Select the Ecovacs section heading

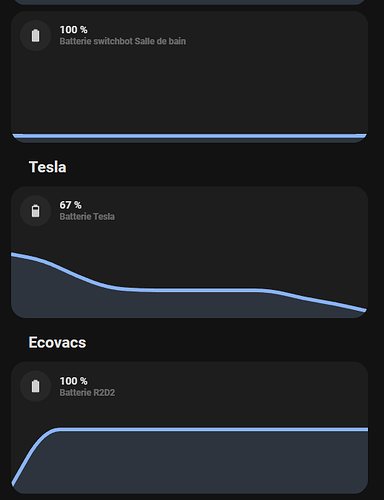point(57,342)
